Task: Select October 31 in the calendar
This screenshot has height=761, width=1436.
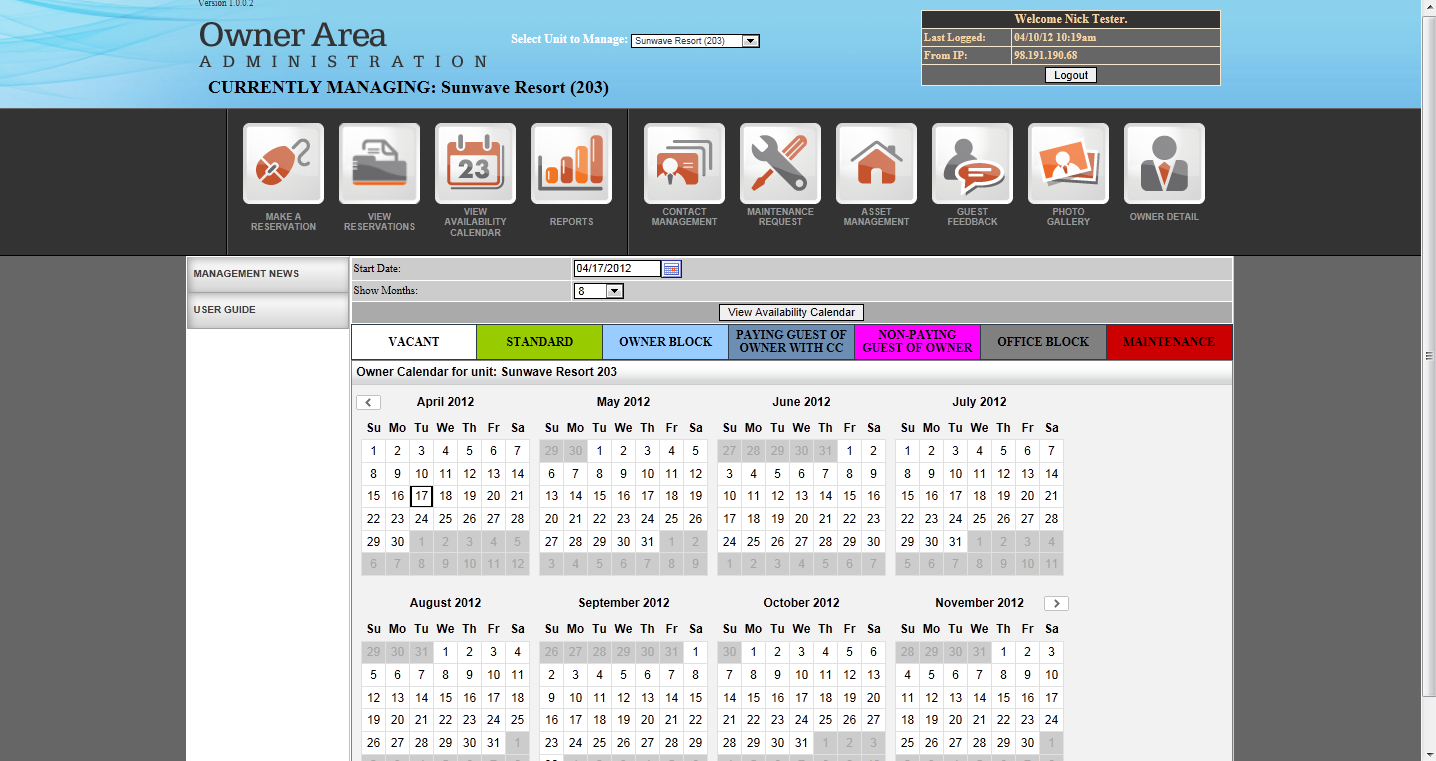Action: (802, 743)
